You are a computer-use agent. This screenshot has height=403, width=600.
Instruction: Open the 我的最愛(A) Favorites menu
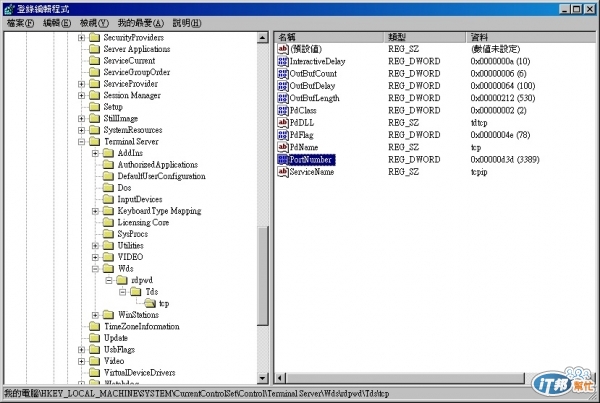pos(140,23)
